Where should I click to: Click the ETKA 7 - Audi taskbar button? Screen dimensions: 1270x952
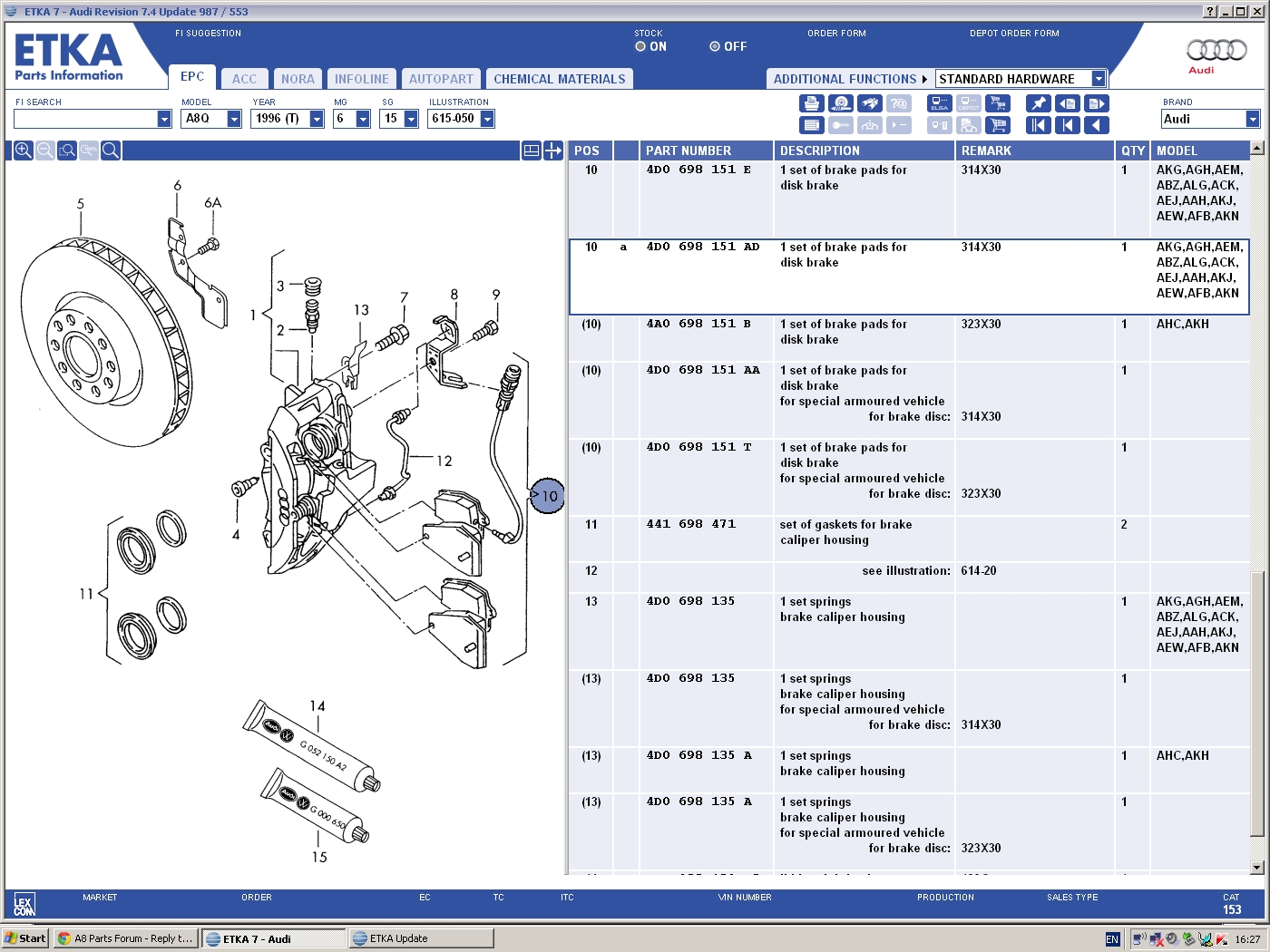point(273,938)
